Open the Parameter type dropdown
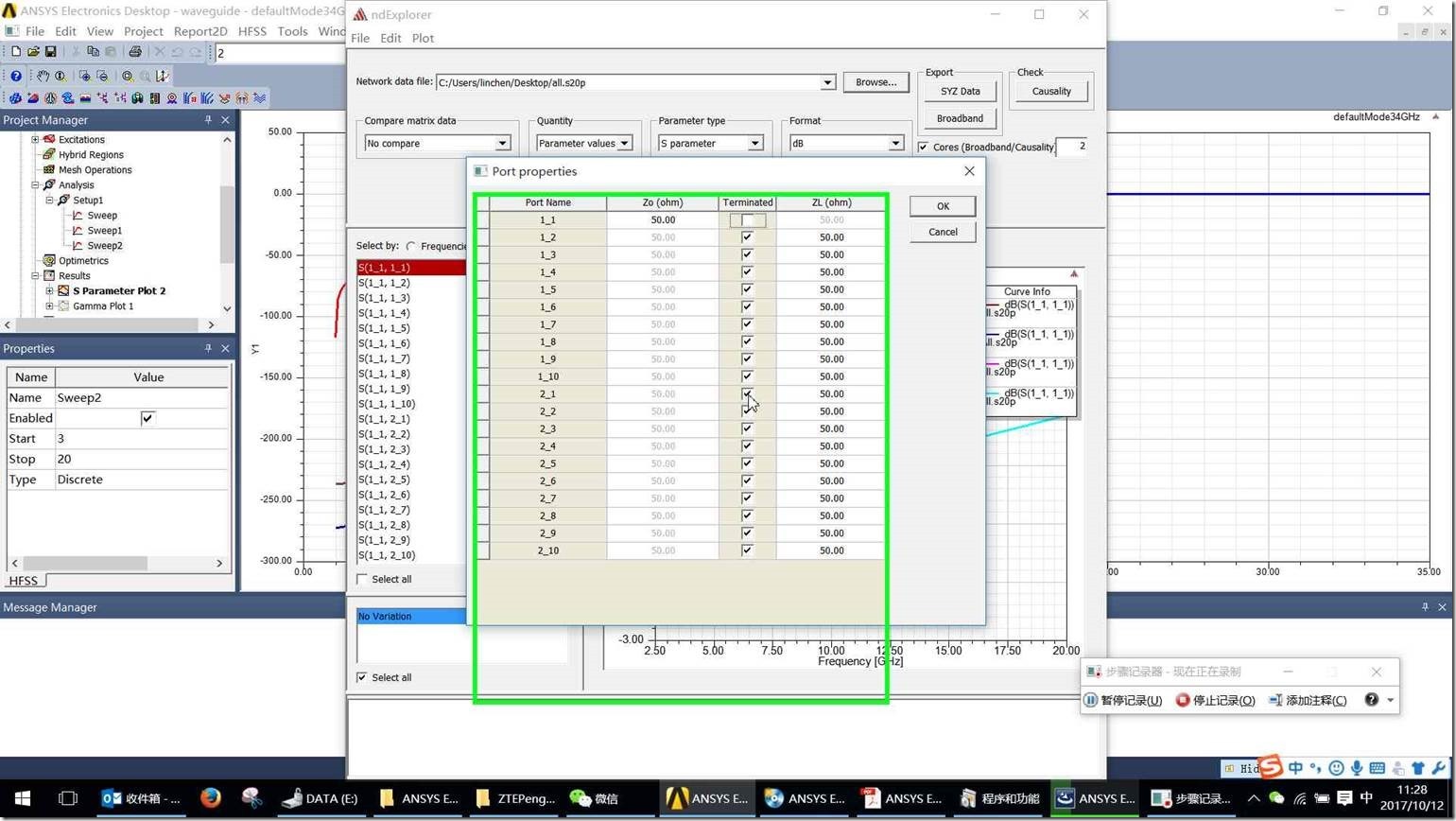The image size is (1456, 821). [754, 143]
